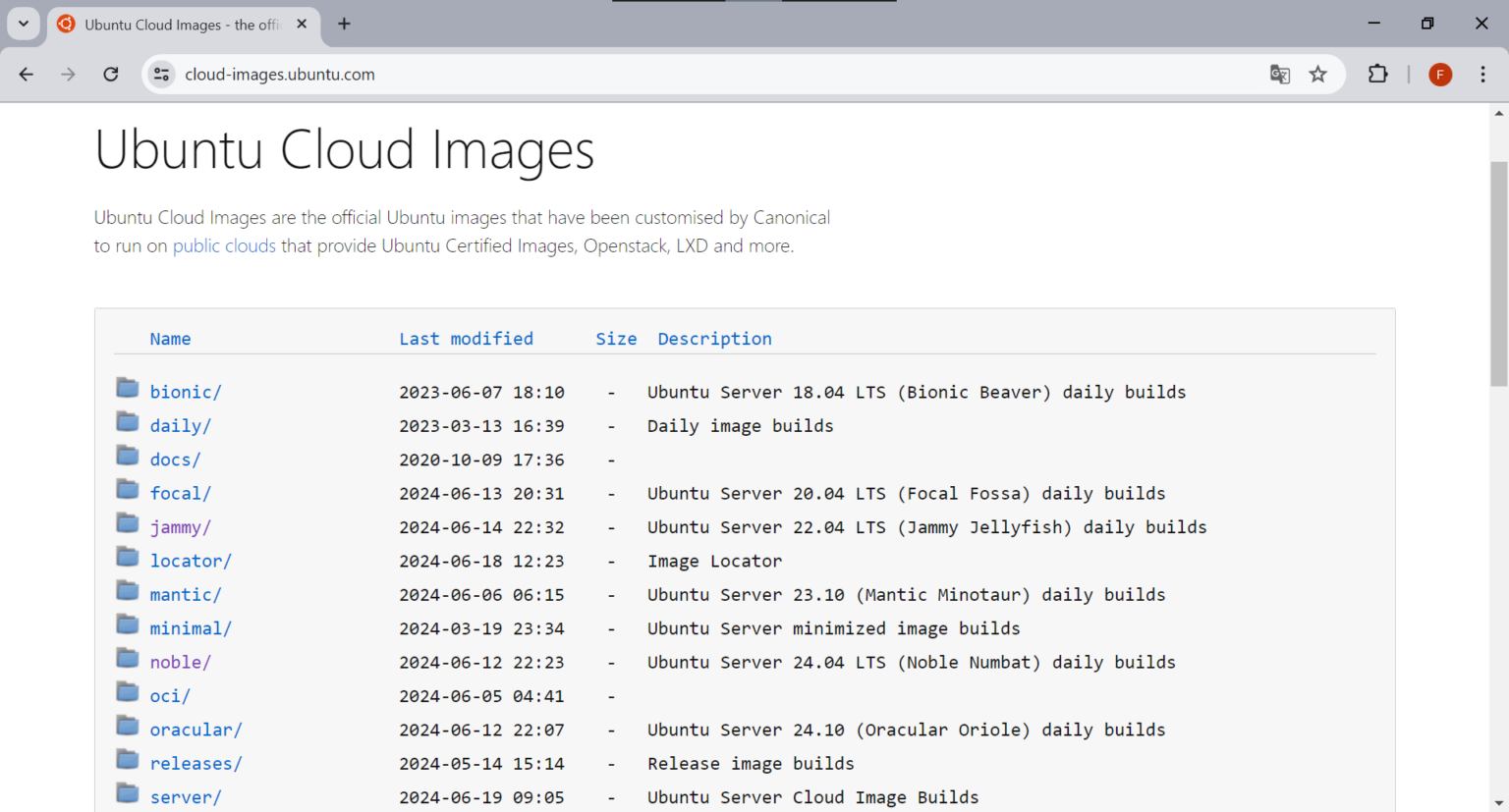
Task: Sort listing by the Size column
Action: pyautogui.click(x=616, y=339)
